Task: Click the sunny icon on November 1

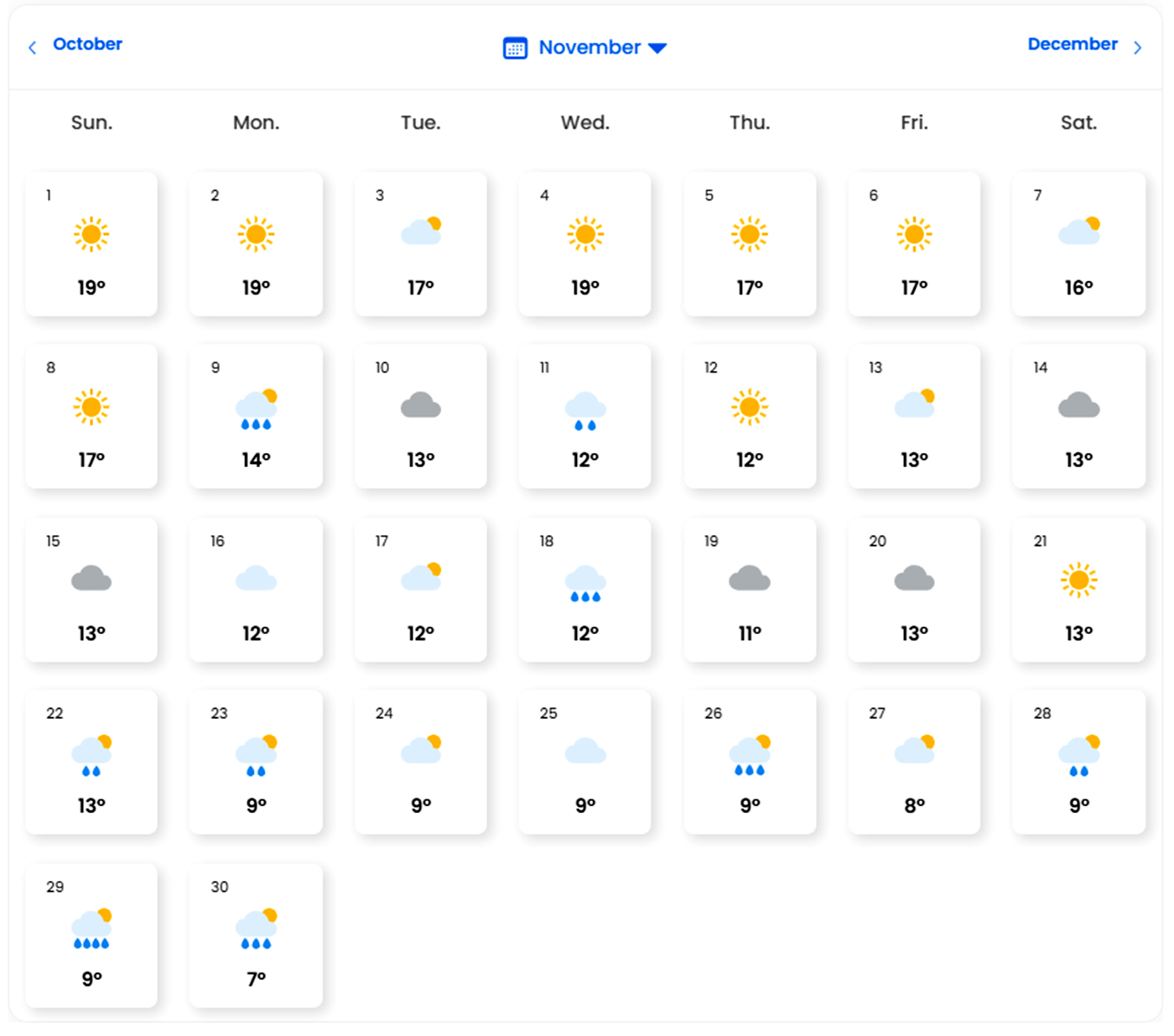Action: click(91, 234)
